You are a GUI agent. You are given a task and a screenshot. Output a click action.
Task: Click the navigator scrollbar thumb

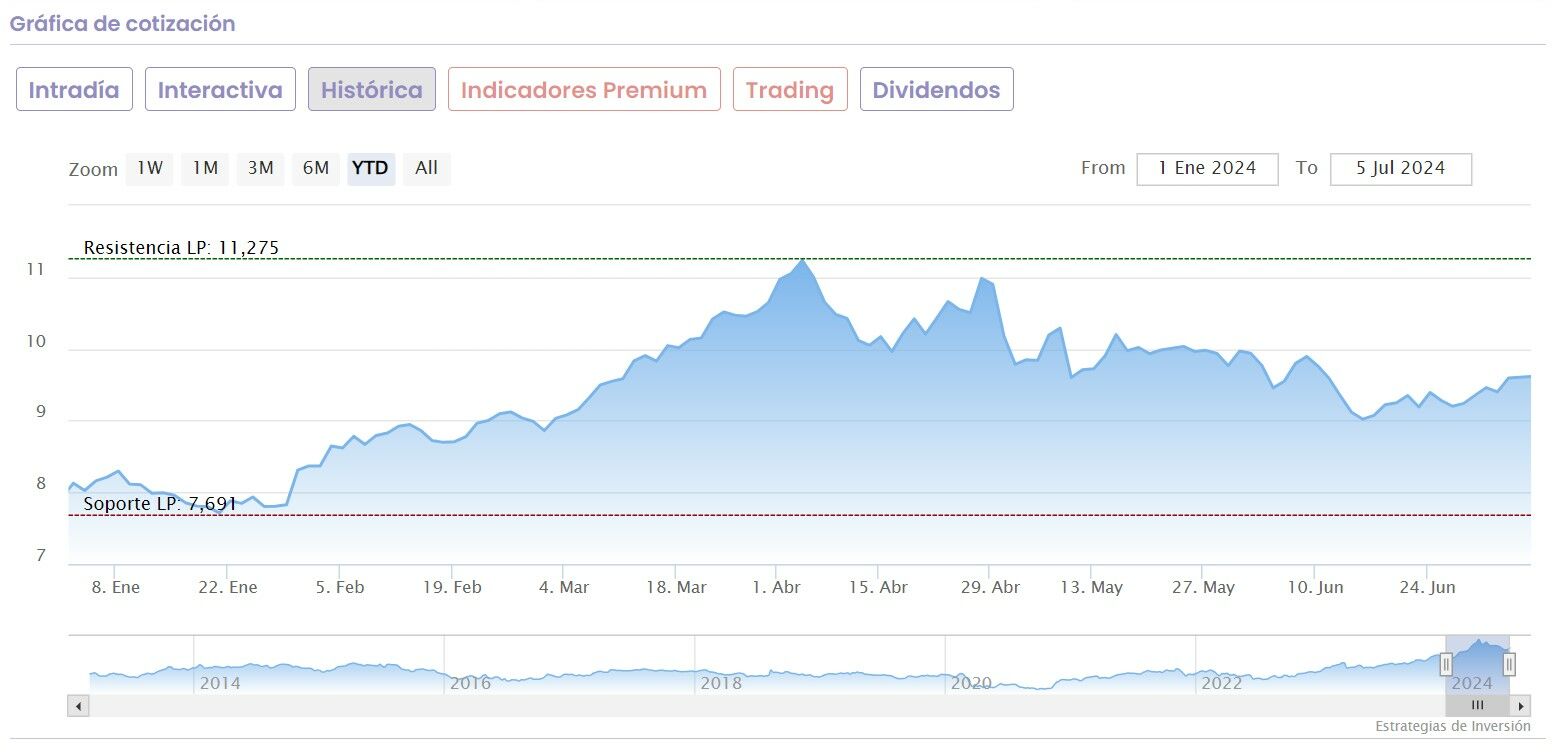click(x=1477, y=706)
